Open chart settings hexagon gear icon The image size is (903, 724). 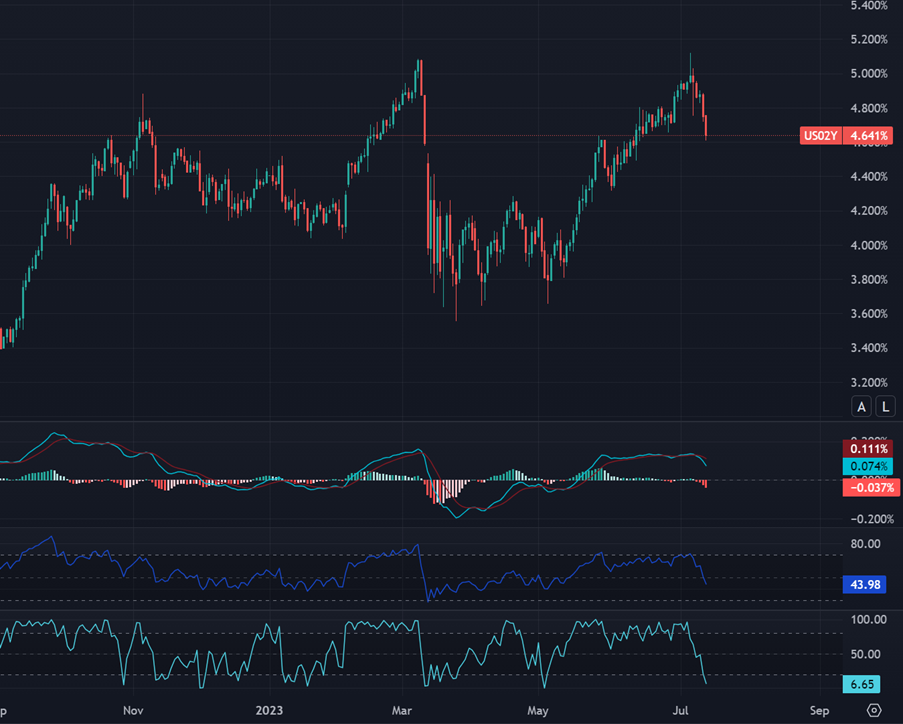(x=874, y=710)
